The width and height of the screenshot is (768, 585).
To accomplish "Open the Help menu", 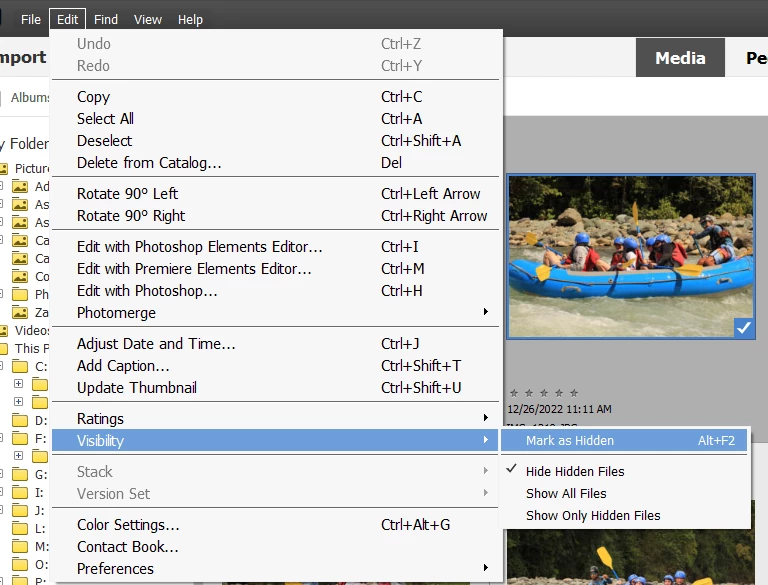I will [190, 20].
